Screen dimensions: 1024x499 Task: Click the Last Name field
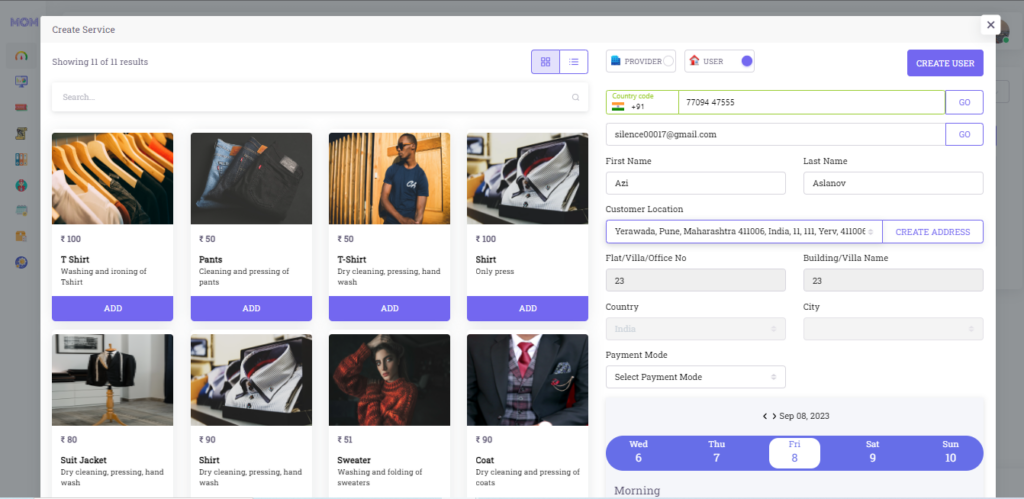coord(893,184)
